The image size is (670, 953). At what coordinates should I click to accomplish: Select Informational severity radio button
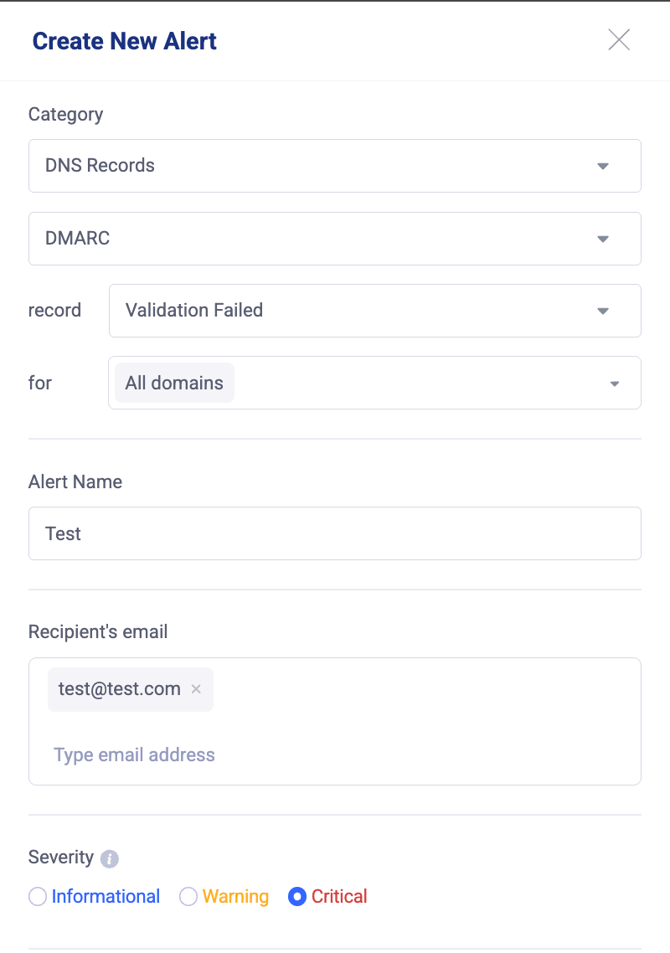[x=38, y=896]
